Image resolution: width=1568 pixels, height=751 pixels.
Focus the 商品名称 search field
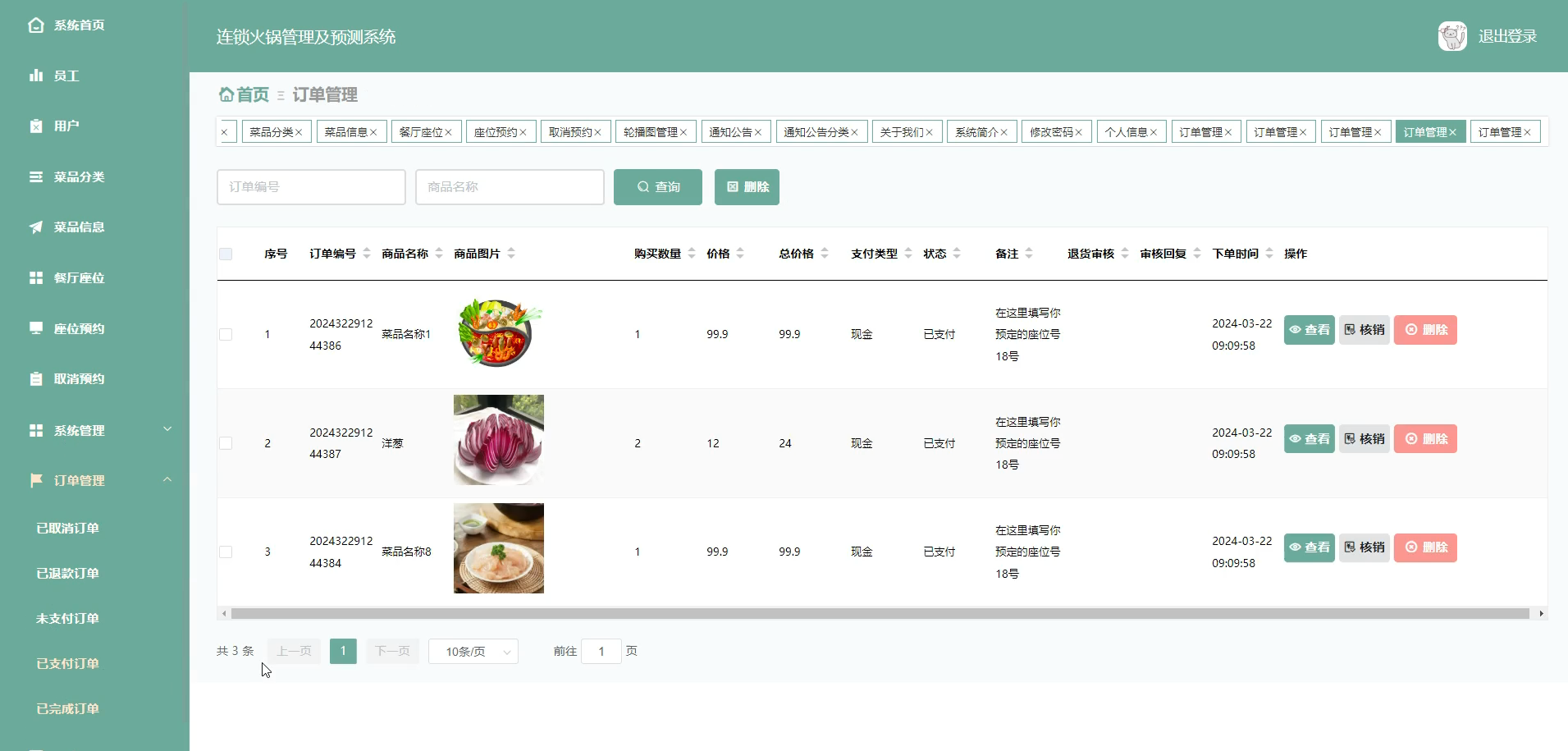(x=510, y=187)
